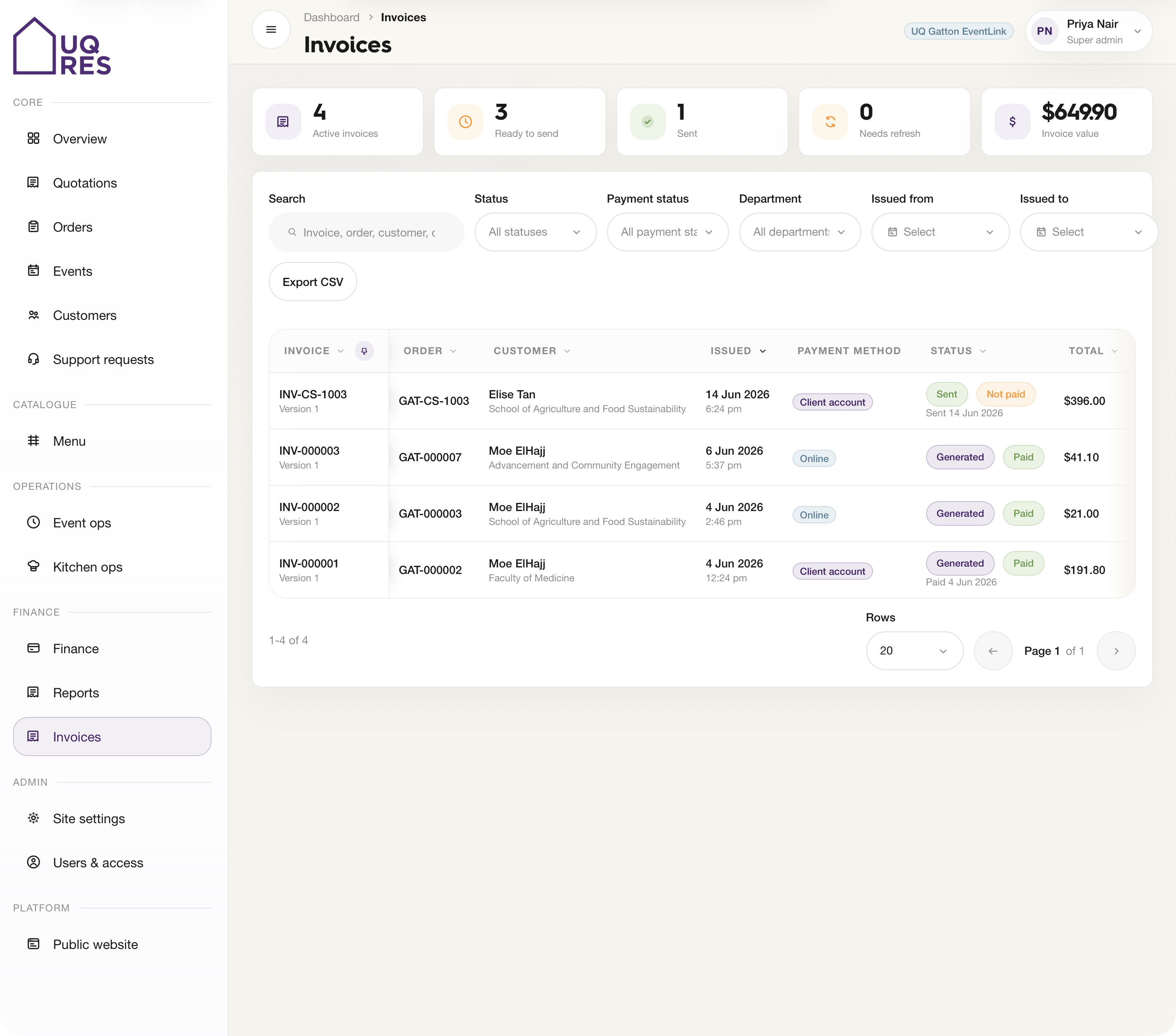
Task: Click the UQ RES house logo
Action: click(62, 46)
